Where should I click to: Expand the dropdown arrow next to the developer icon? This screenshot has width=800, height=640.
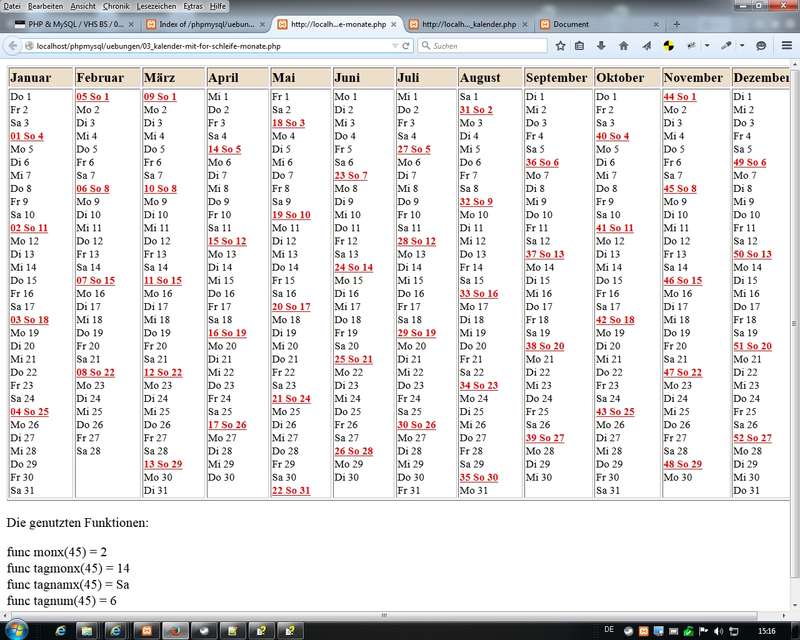tap(707, 46)
